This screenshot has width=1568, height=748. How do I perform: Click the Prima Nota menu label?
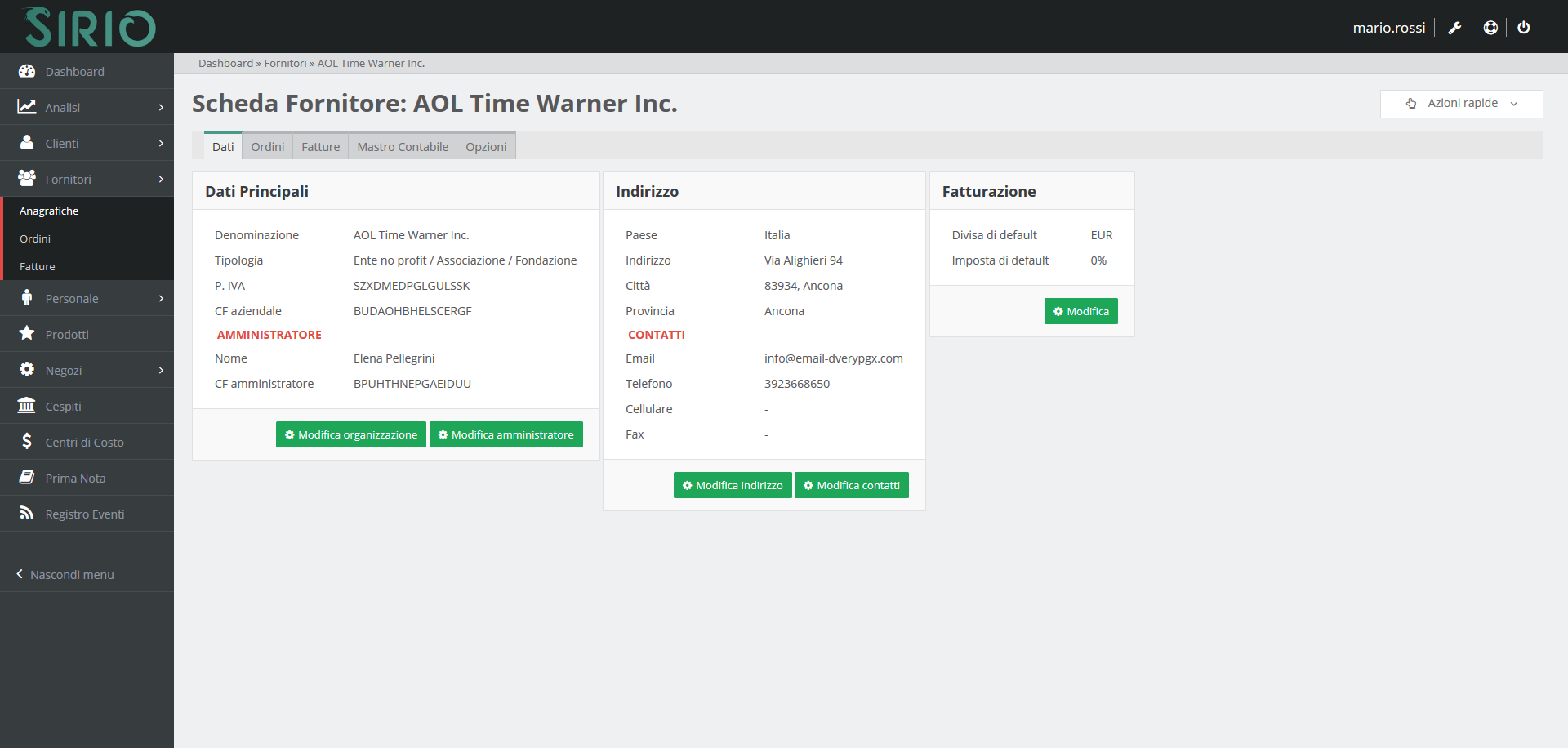coord(76,479)
